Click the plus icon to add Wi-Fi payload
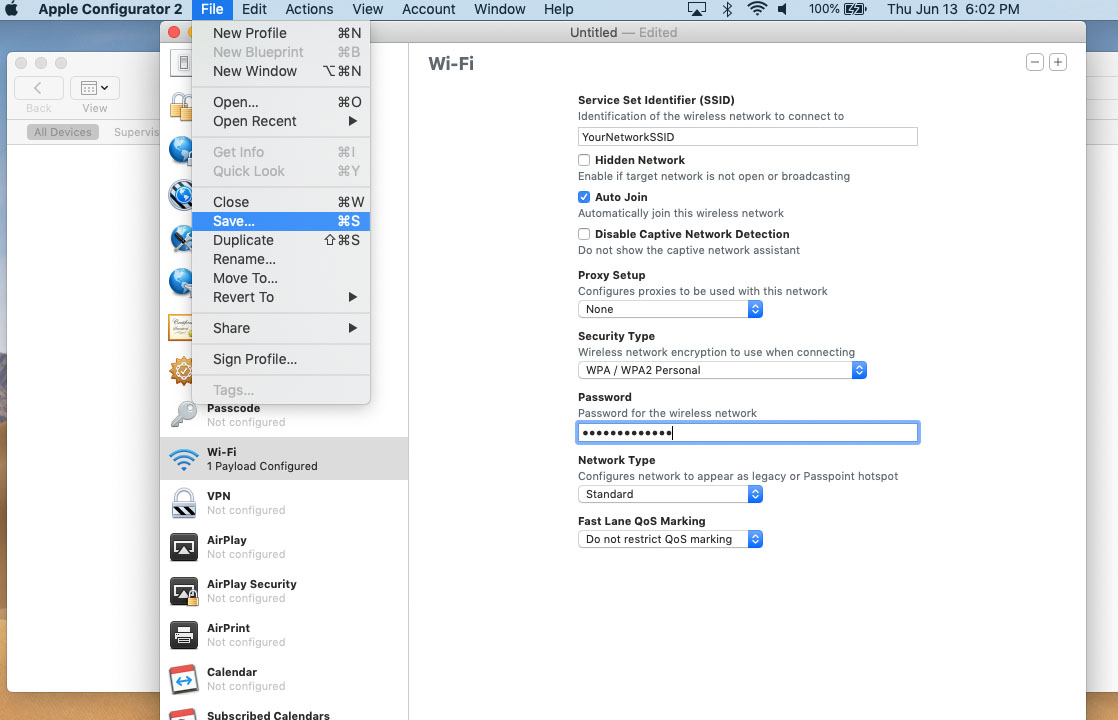This screenshot has height=720, width=1118. click(1058, 63)
